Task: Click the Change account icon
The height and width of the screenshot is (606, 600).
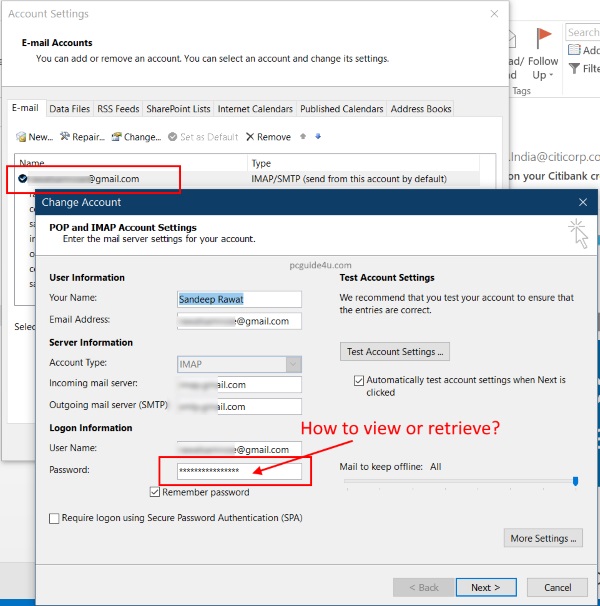Action: pos(116,137)
